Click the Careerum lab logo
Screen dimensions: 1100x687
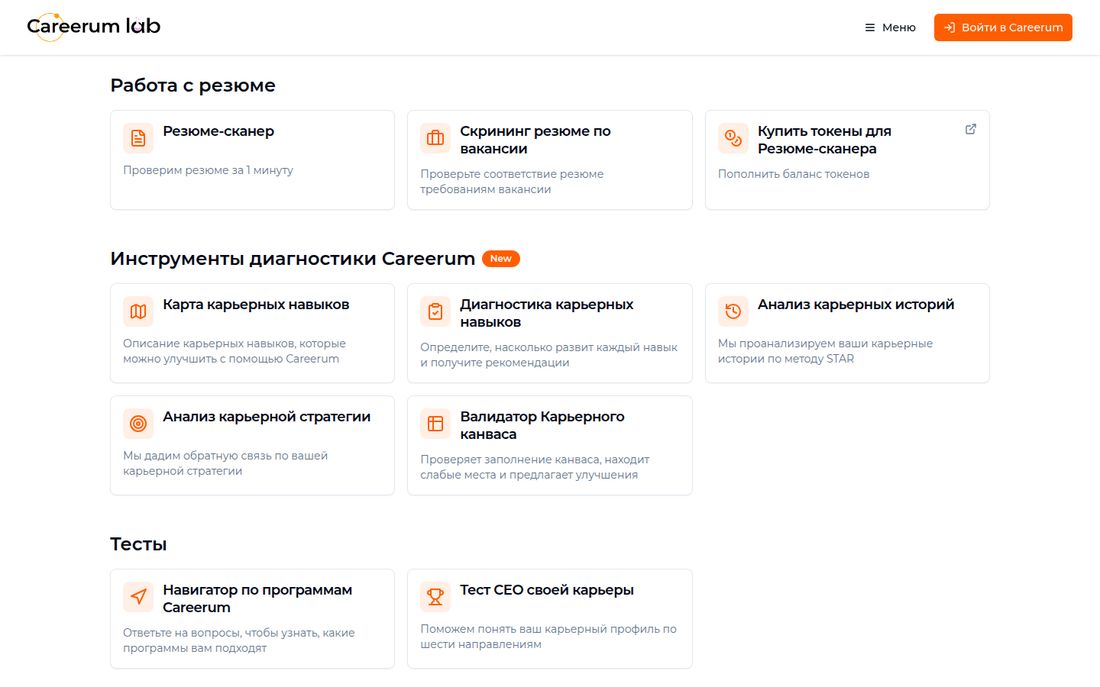coord(93,27)
